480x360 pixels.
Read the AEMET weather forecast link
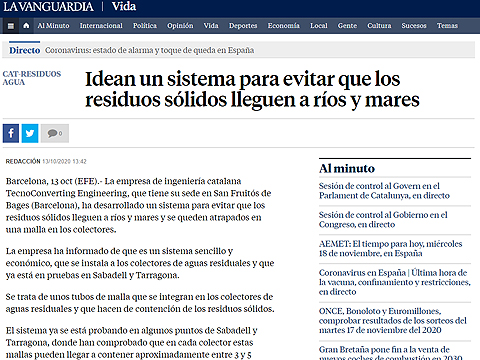click(390, 249)
